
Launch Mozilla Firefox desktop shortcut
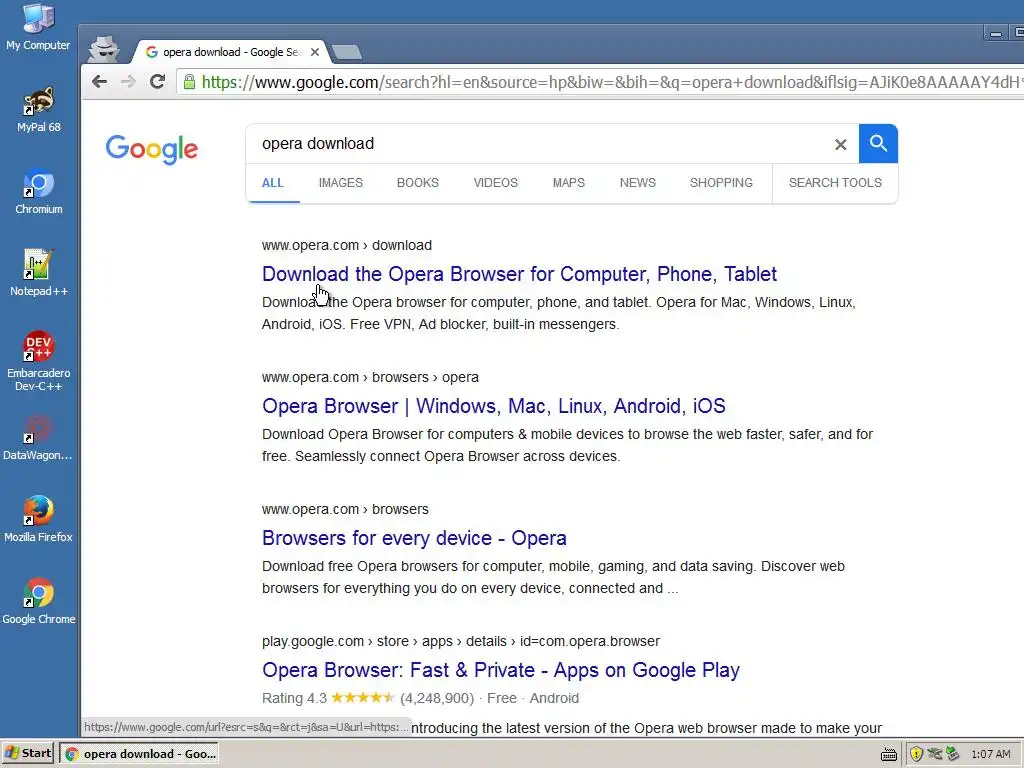[38, 519]
